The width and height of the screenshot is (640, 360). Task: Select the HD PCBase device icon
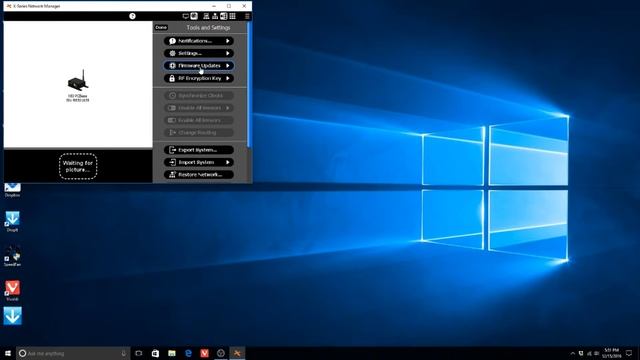pos(78,80)
